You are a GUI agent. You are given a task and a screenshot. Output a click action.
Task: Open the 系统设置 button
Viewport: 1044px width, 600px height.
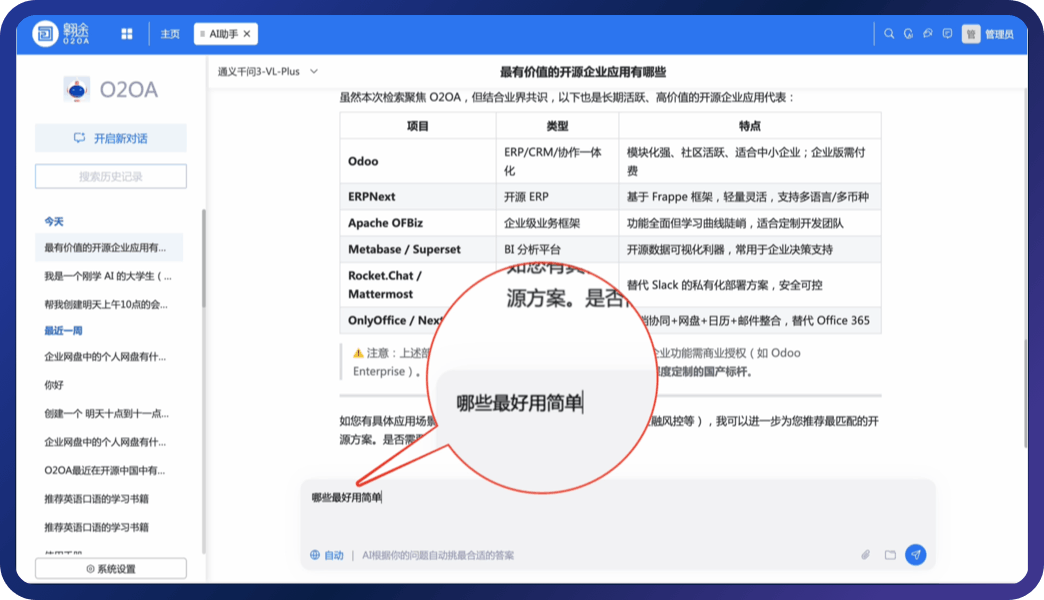click(111, 569)
